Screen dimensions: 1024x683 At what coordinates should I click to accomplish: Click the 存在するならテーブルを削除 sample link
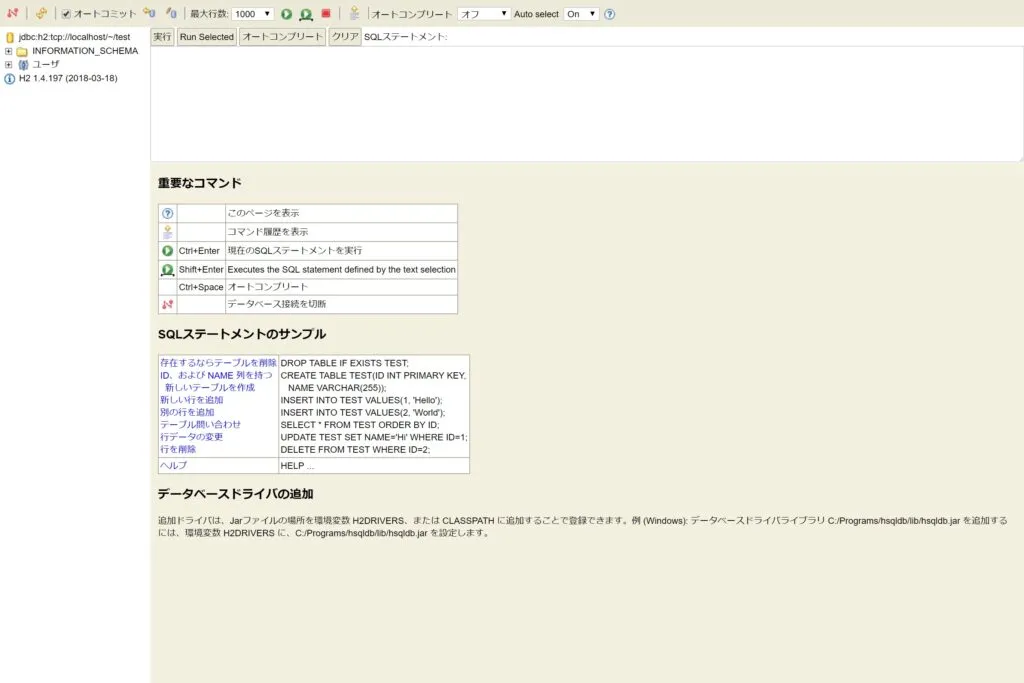[x=218, y=362]
